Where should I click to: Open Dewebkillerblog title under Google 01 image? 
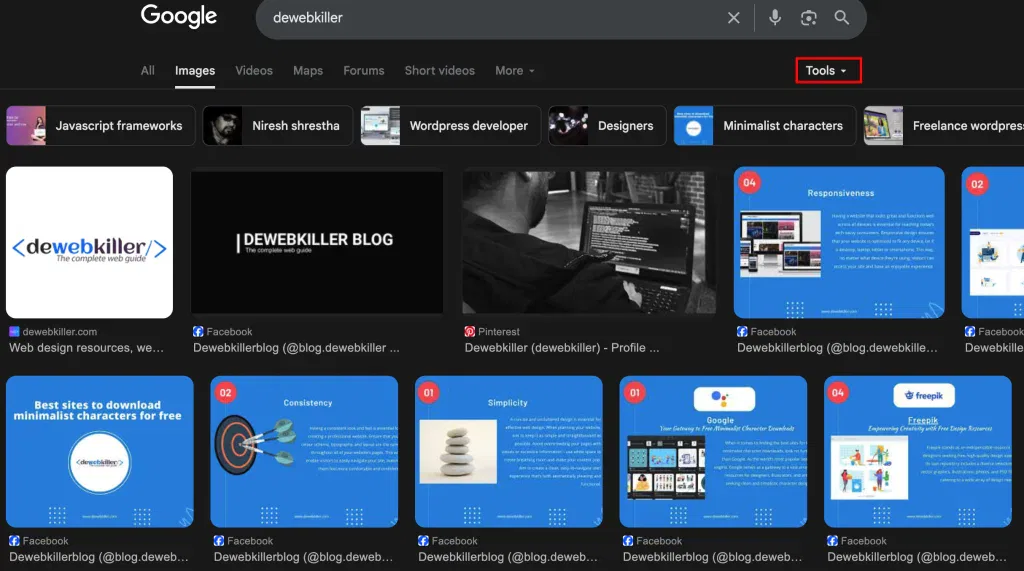tap(712, 557)
